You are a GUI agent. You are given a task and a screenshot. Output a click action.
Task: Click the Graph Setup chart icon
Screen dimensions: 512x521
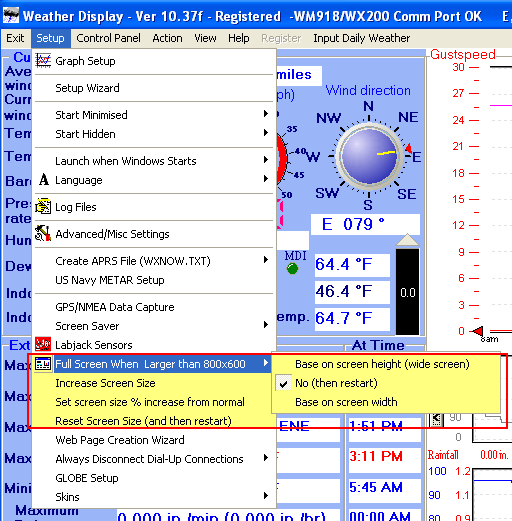pos(43,61)
